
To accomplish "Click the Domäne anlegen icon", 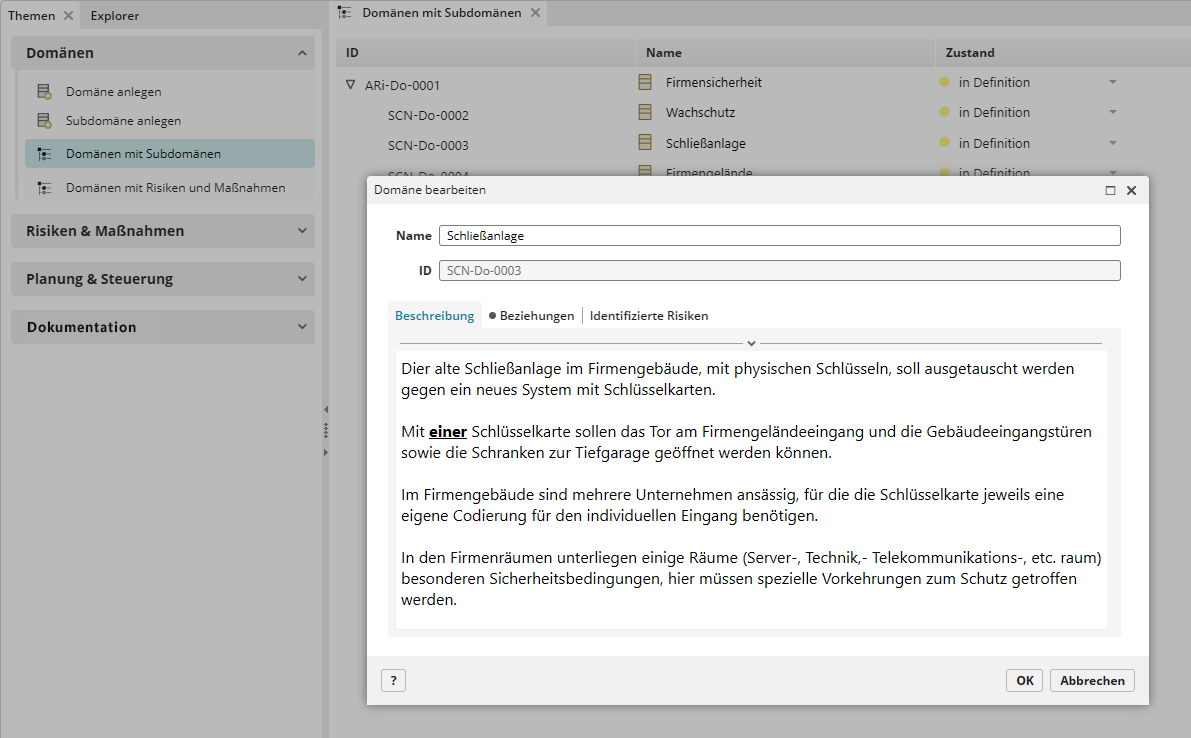I will (45, 92).
